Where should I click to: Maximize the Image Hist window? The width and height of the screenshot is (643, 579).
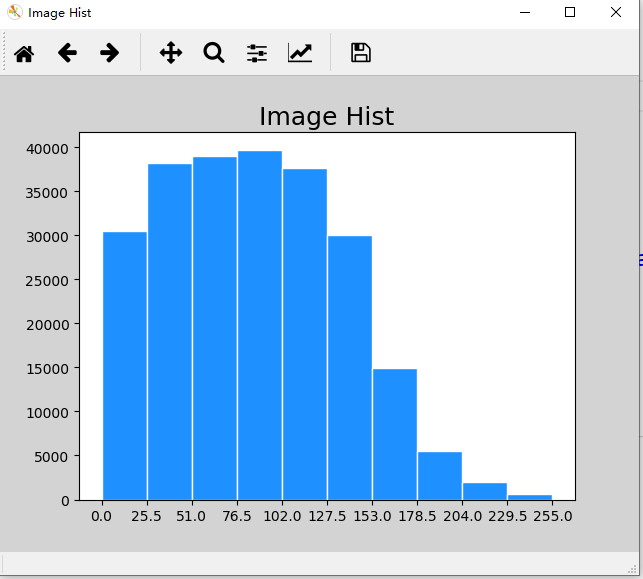[570, 12]
